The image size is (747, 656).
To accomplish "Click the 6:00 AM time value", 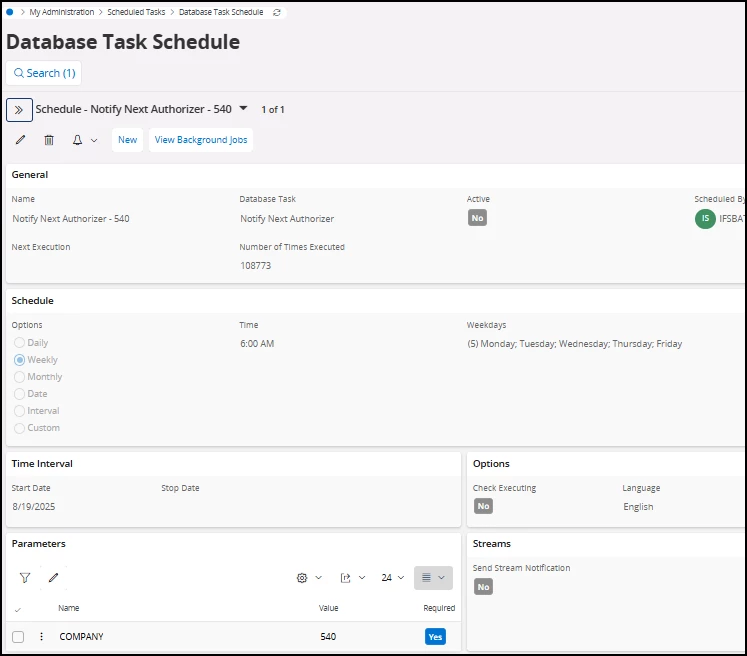I will [x=257, y=343].
